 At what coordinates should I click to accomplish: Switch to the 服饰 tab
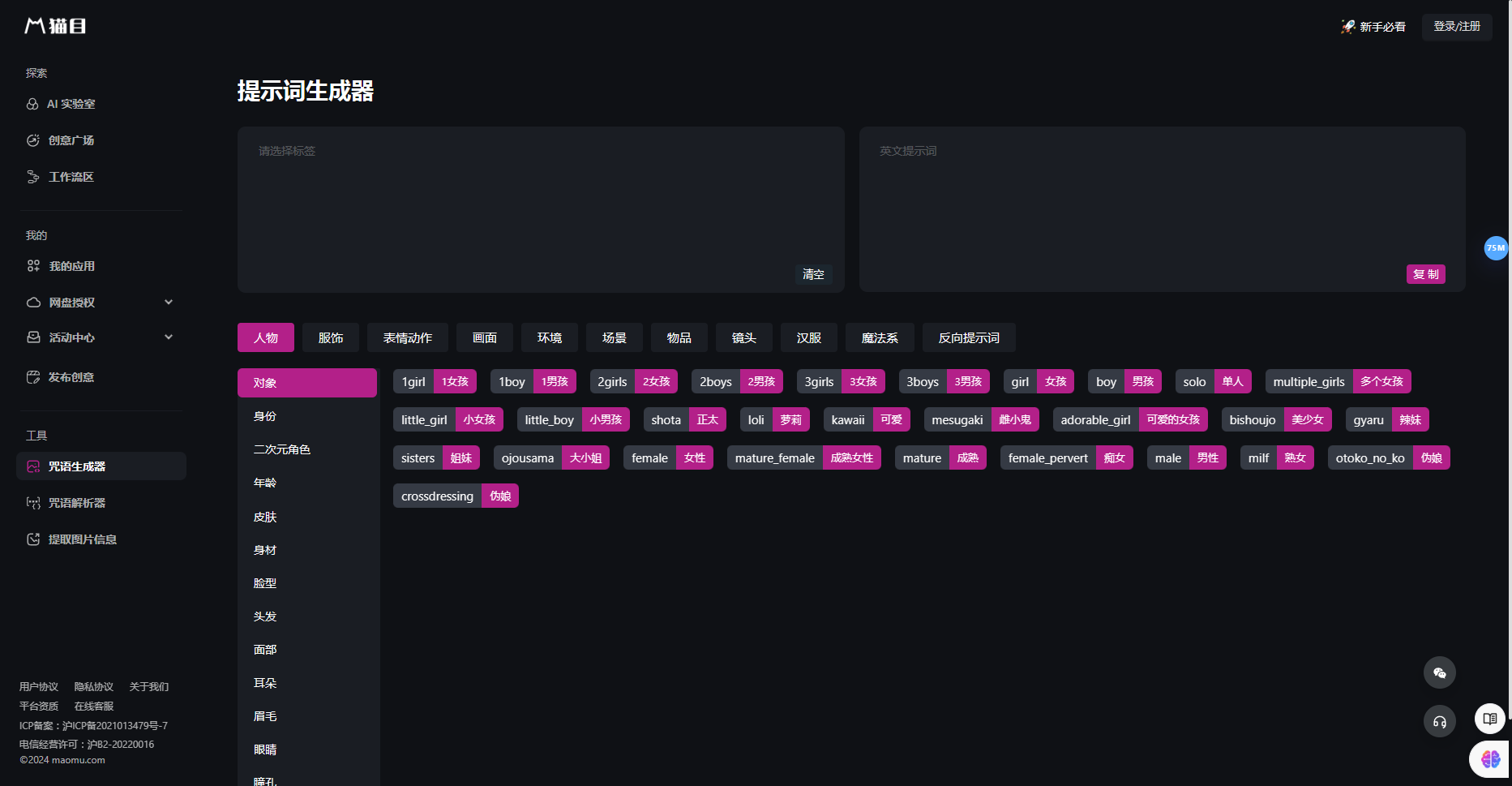tap(331, 337)
